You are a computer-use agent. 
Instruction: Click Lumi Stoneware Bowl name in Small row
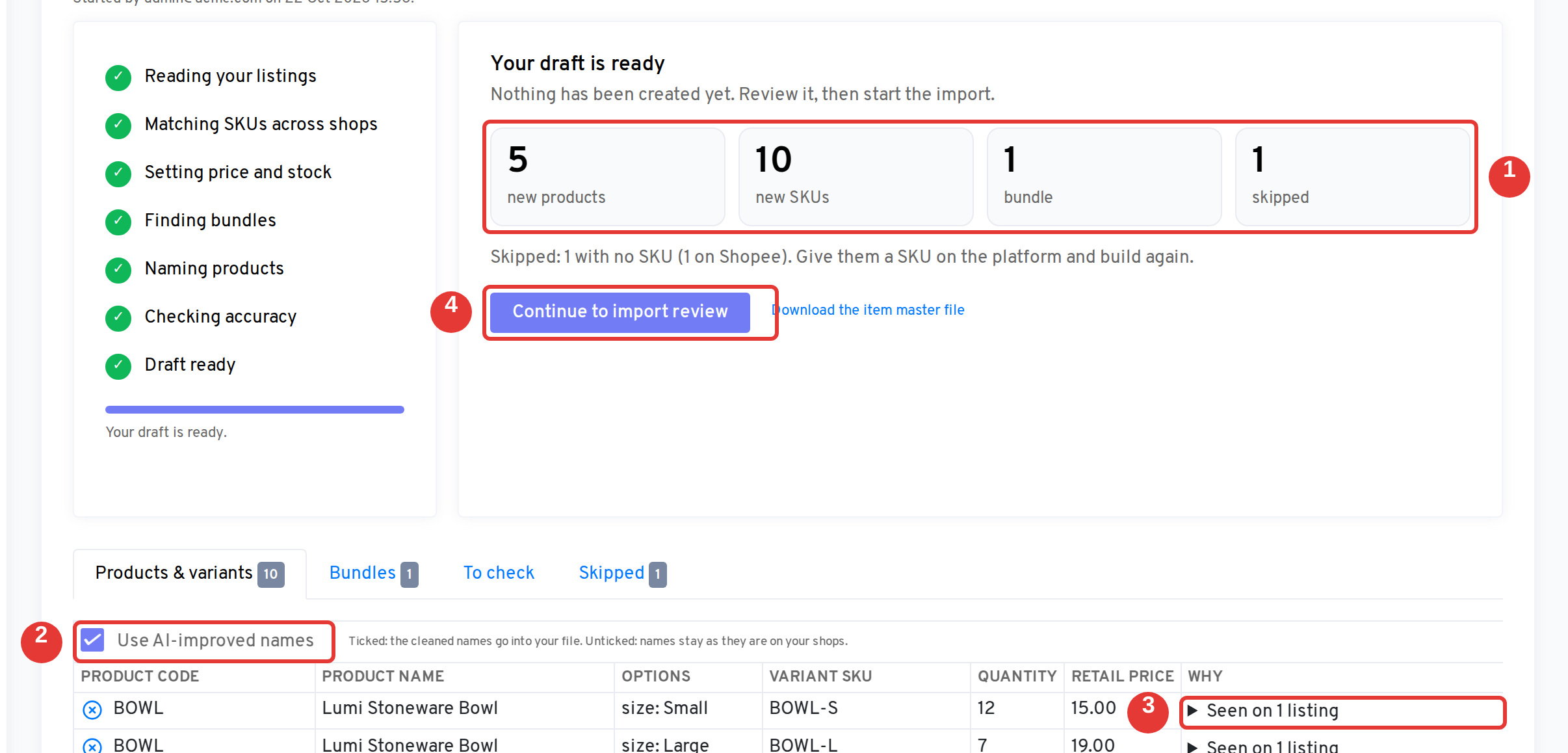tap(410, 708)
